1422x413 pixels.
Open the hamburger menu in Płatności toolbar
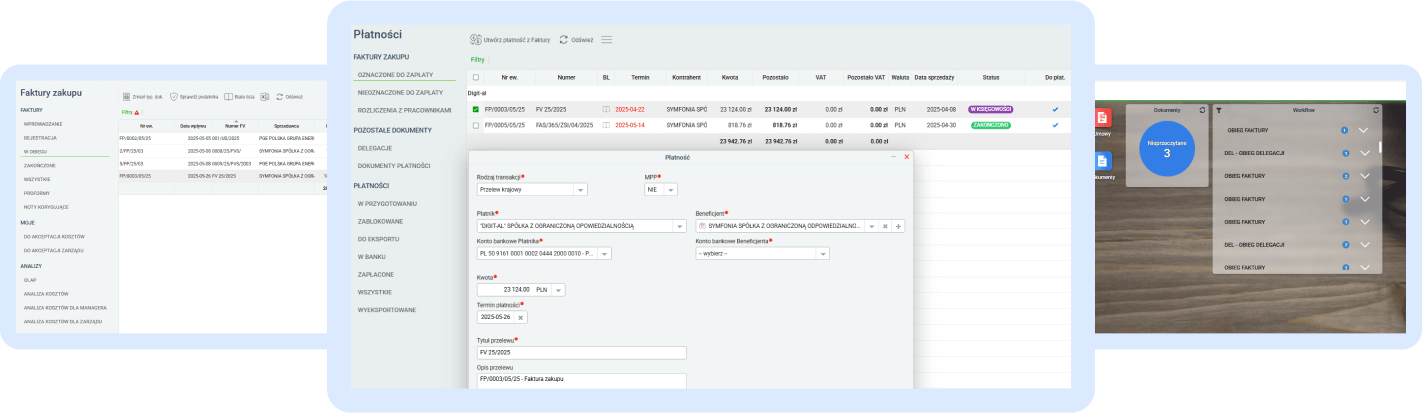607,39
